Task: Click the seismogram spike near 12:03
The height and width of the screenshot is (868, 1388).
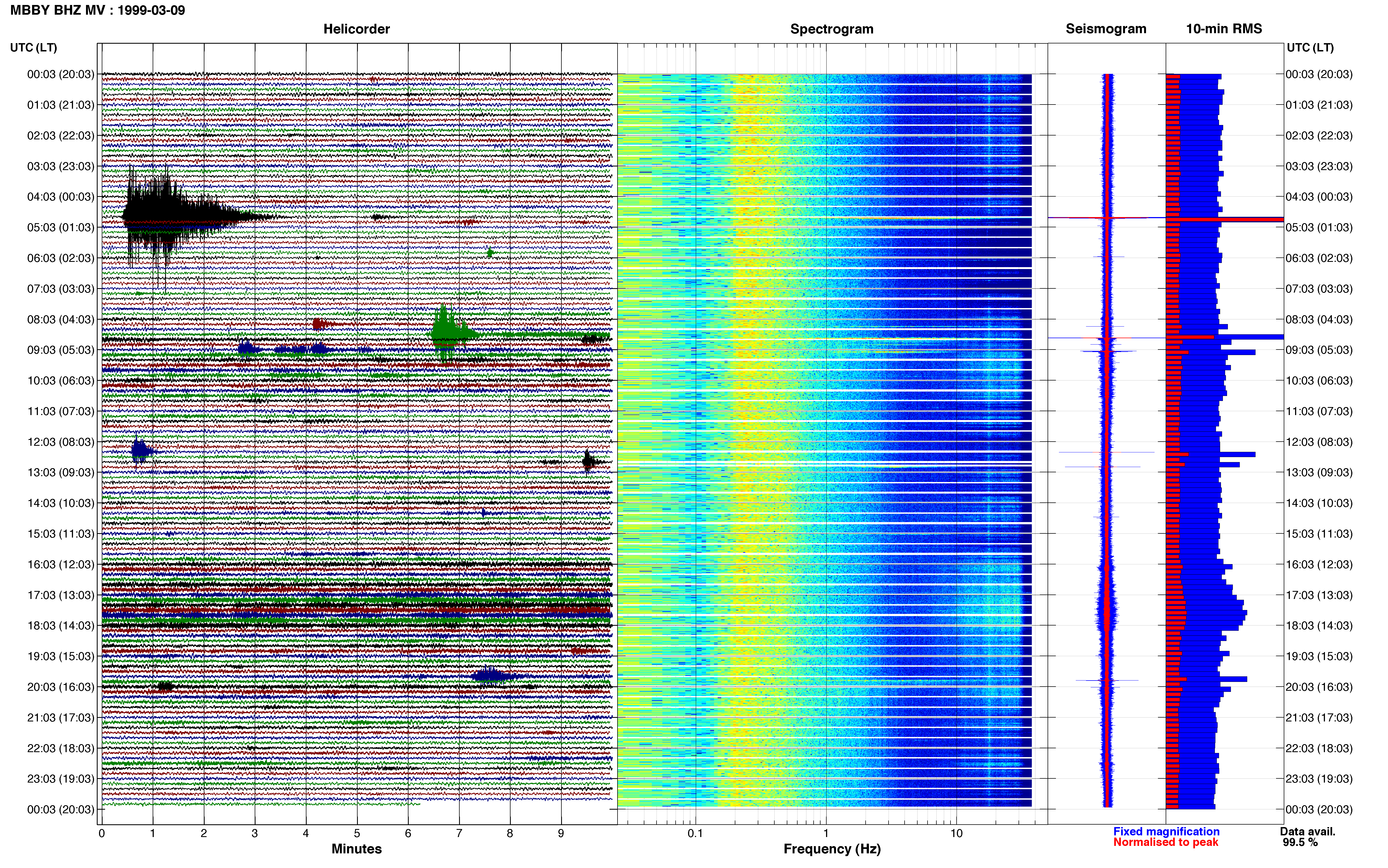Action: click(x=1106, y=452)
